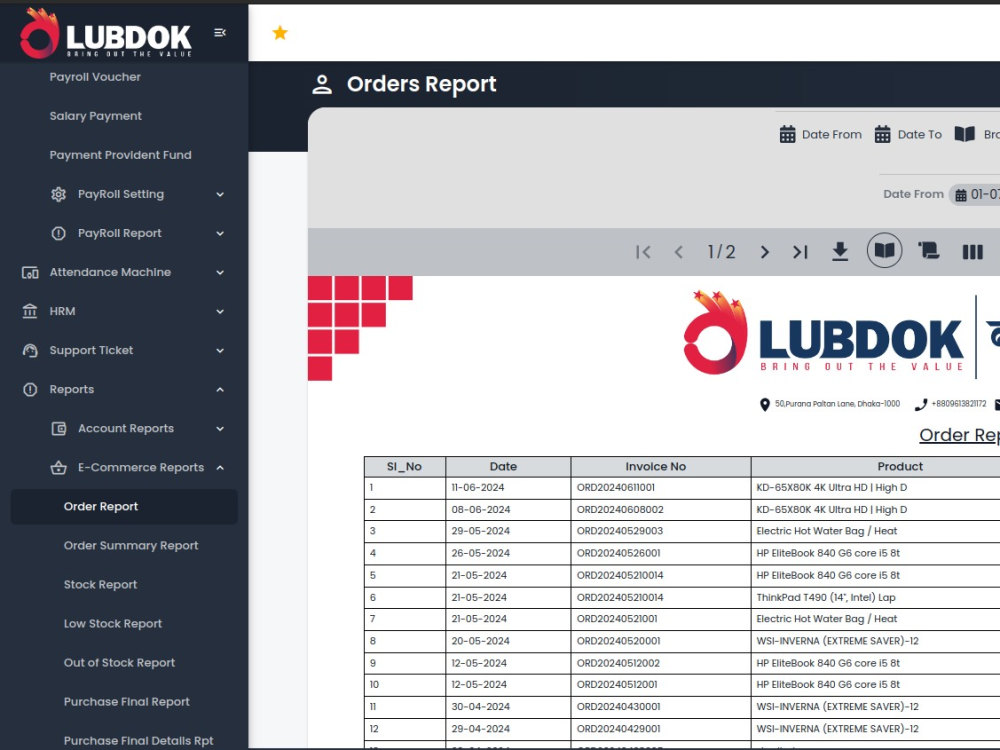Click the circled open-book view icon

[885, 250]
